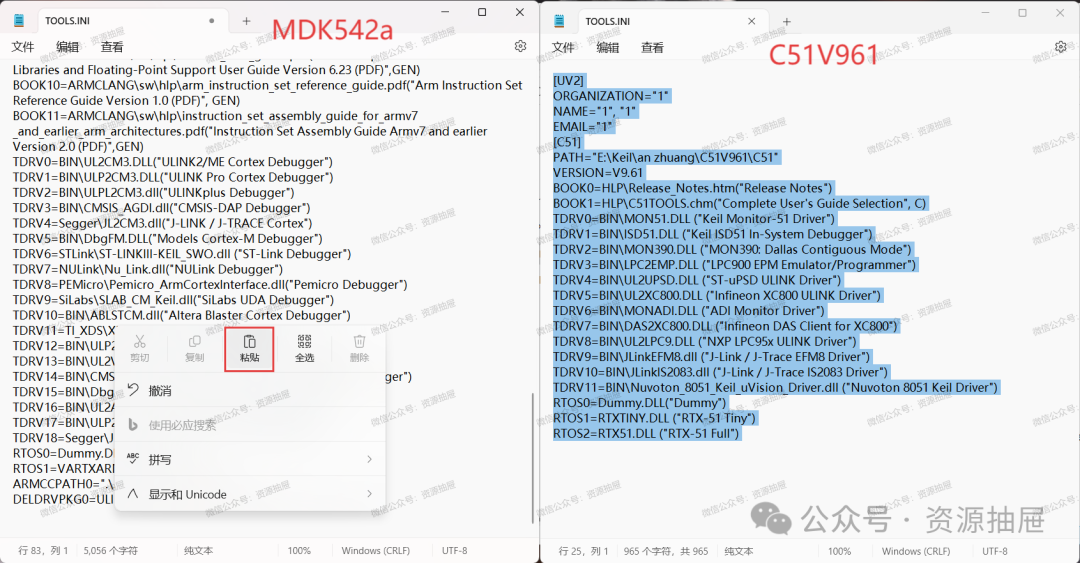1080x563 pixels.
Task: Click the VERSION=V9.61 line
Action: [x=599, y=172]
